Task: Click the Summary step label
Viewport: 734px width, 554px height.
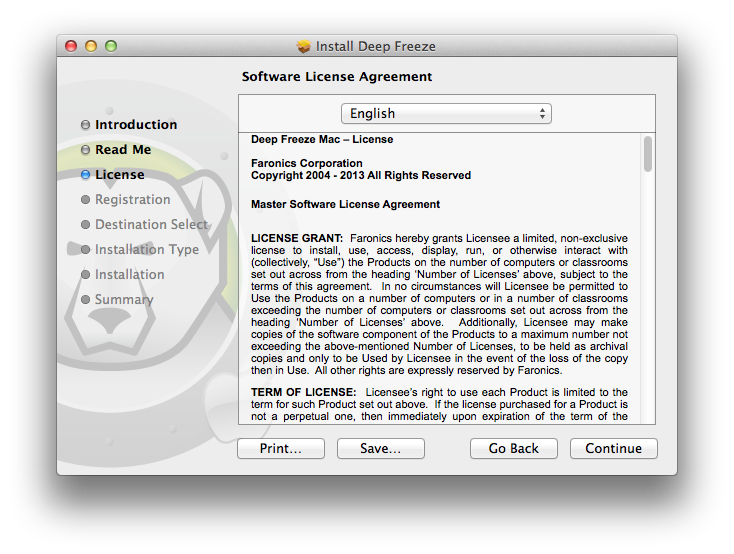Action: [124, 299]
